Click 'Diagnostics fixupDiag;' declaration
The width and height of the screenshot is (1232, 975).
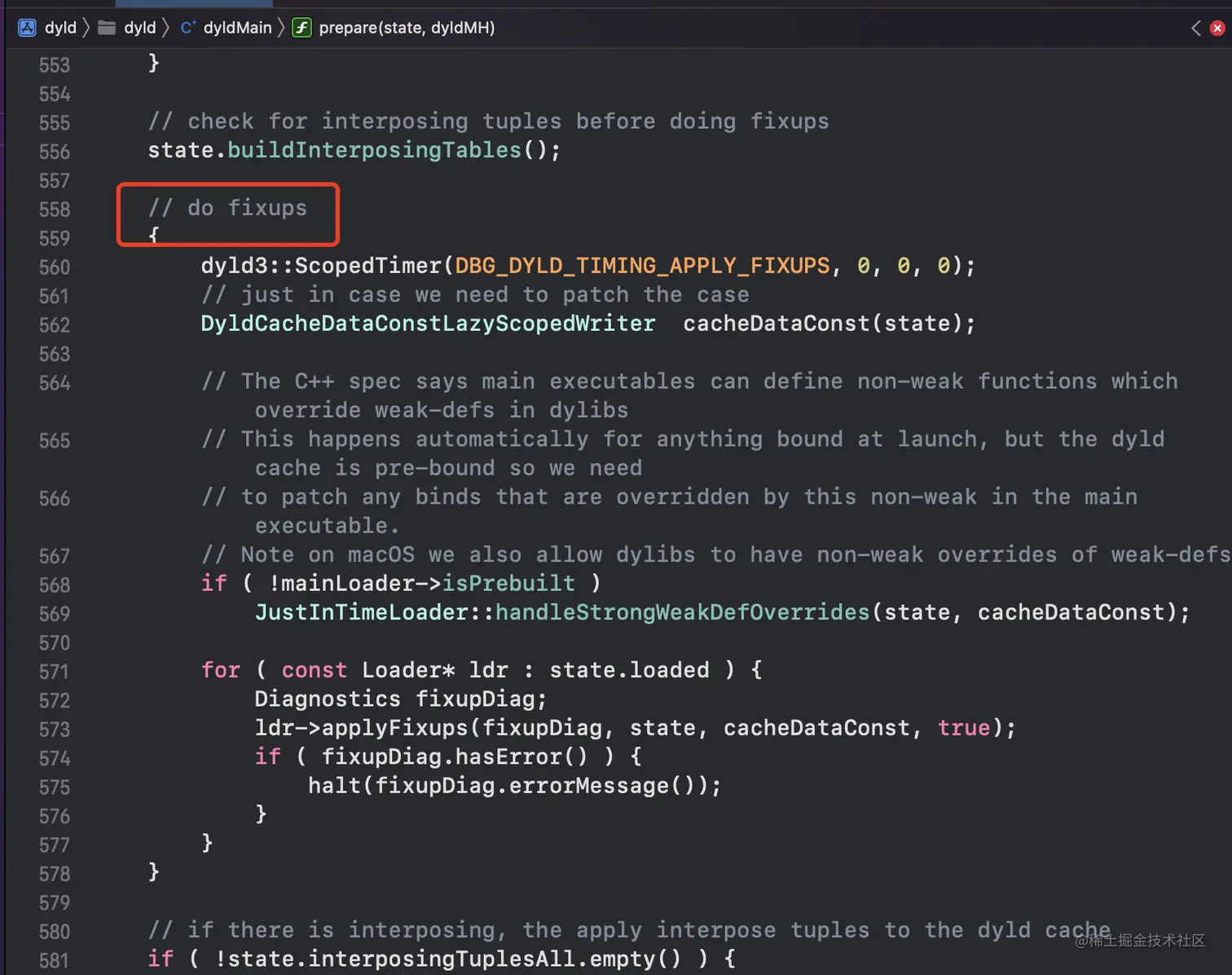(x=401, y=699)
